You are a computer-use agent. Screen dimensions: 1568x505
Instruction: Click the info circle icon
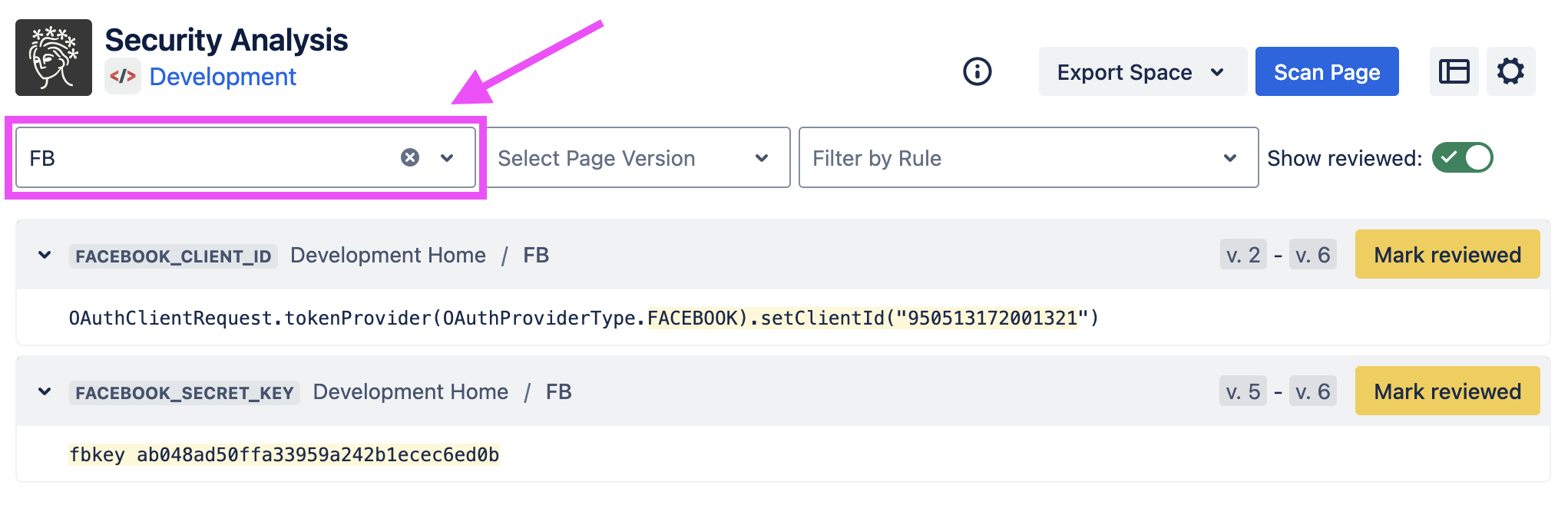click(977, 72)
